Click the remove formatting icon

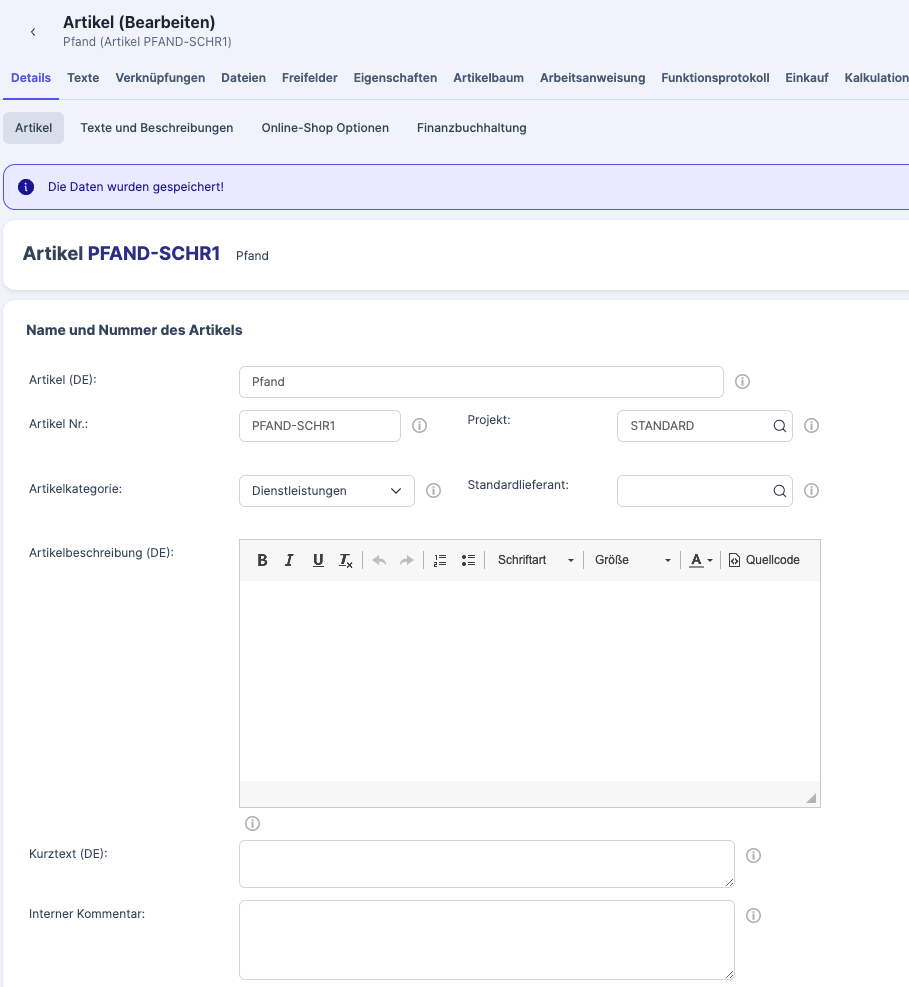(x=346, y=560)
